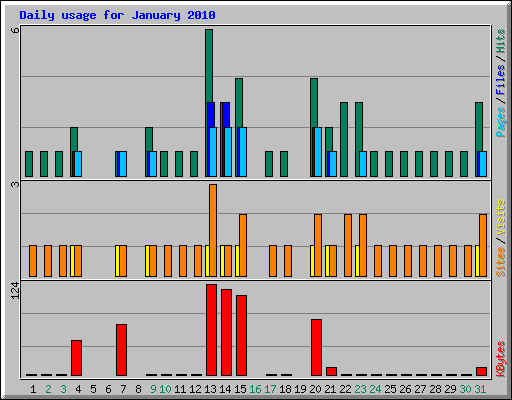Click day label 31 on x-axis
512x400 pixels.
480,389
